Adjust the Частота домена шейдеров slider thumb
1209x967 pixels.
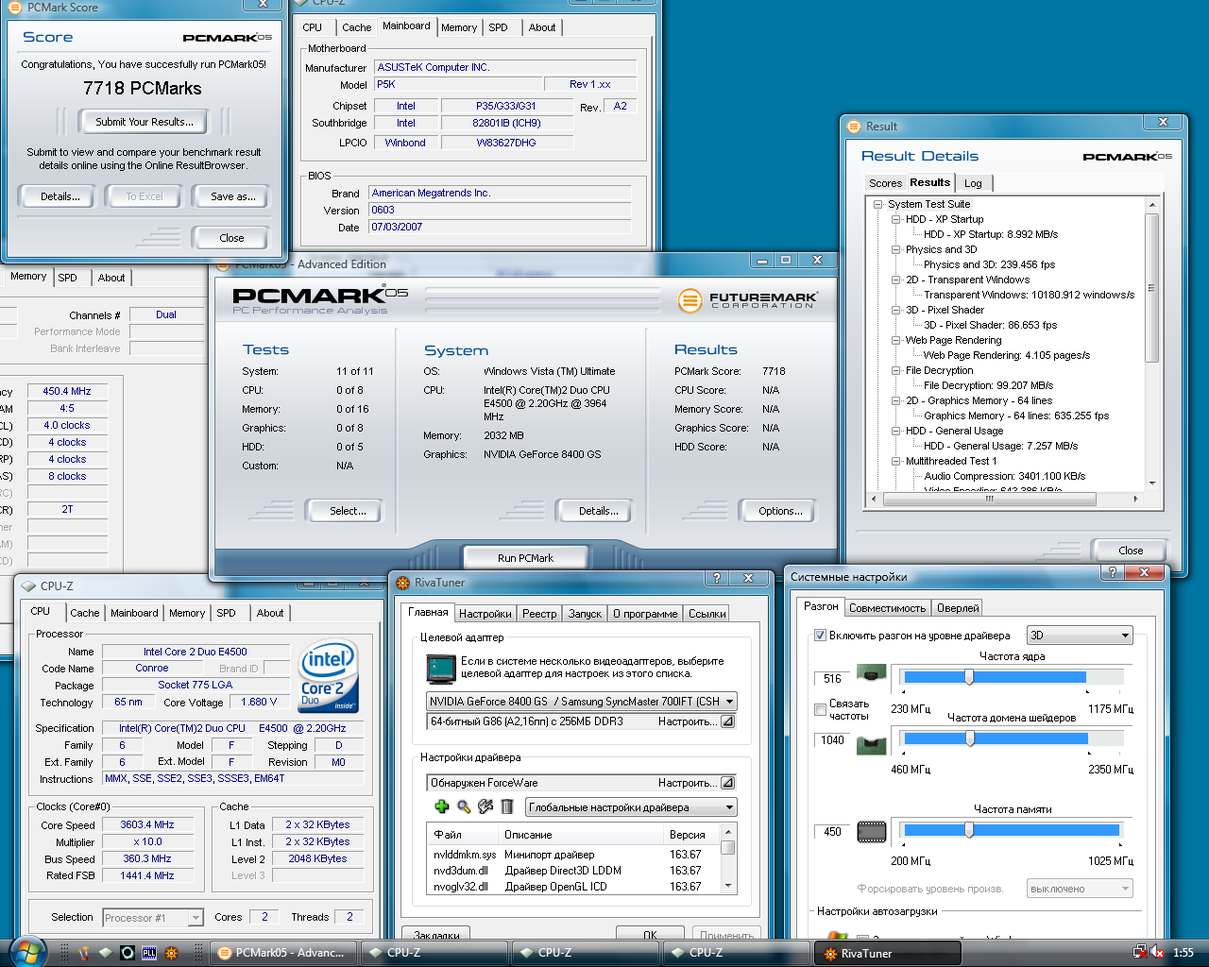[x=969, y=738]
